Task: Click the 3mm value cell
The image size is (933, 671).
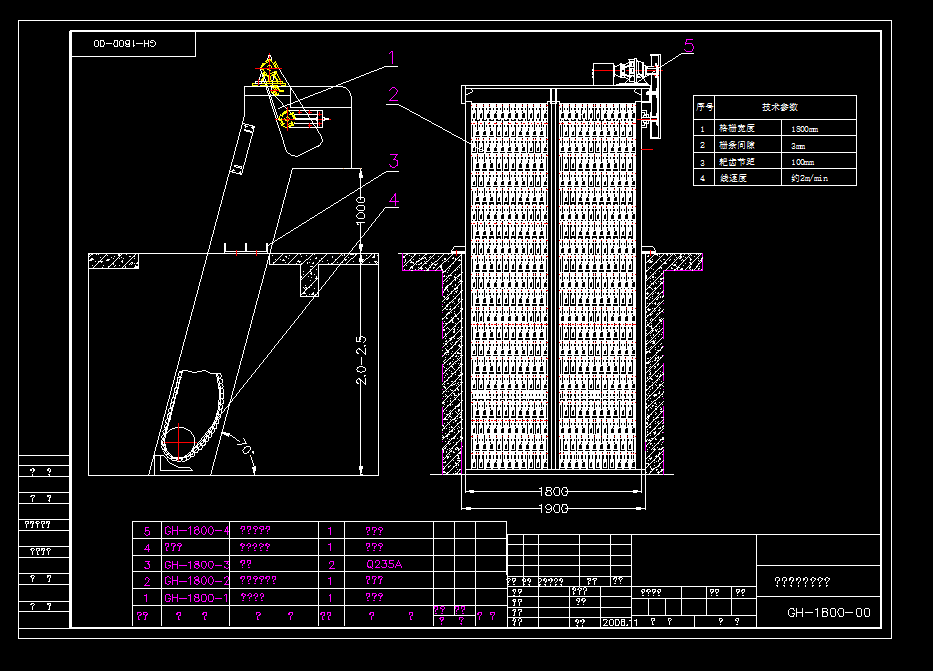Action: pos(798,146)
